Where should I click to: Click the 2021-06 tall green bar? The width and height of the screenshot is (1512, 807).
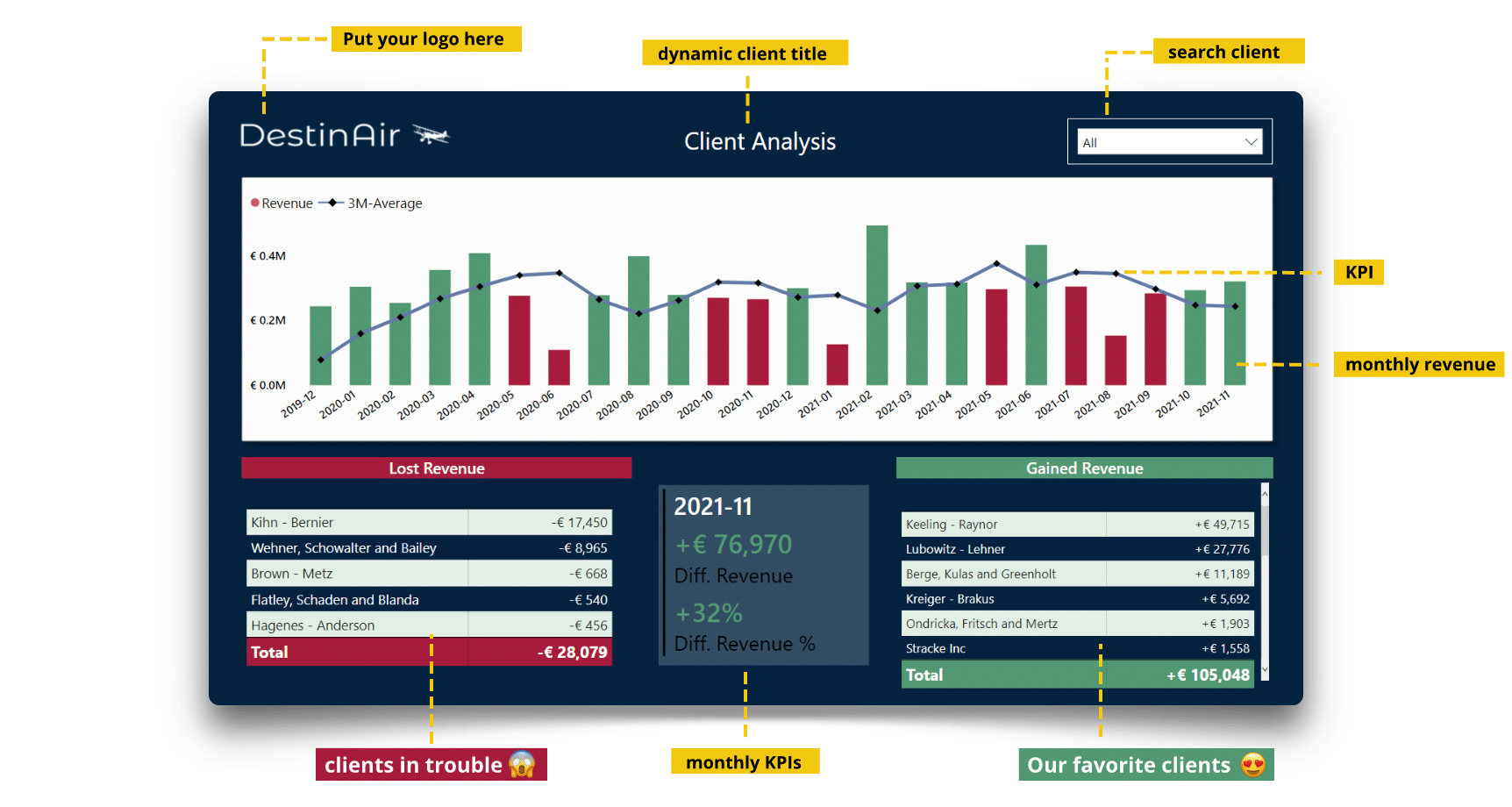tap(1036, 314)
